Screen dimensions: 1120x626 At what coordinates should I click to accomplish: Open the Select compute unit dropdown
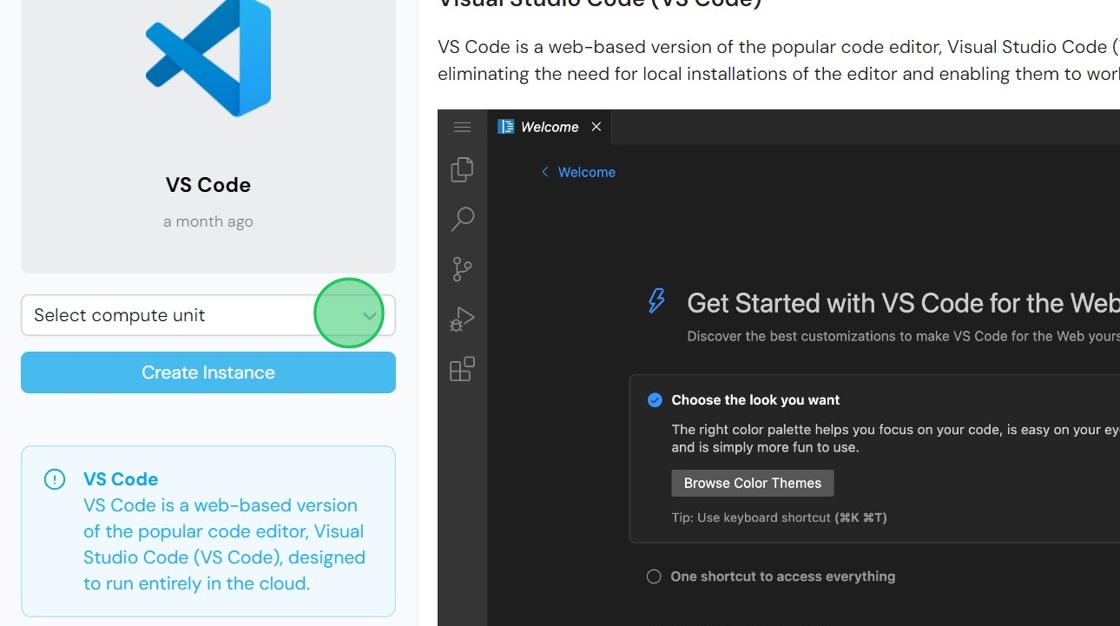point(208,315)
